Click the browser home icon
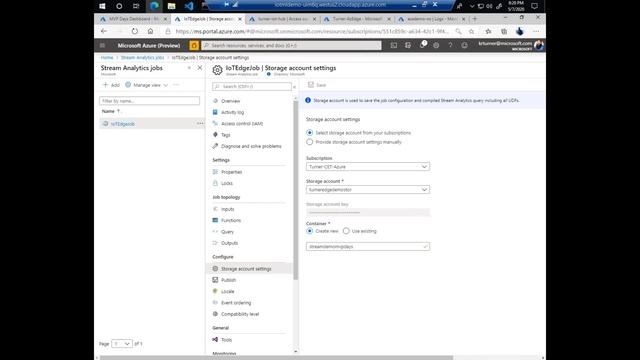The height and width of the screenshot is (360, 640). (150, 31)
